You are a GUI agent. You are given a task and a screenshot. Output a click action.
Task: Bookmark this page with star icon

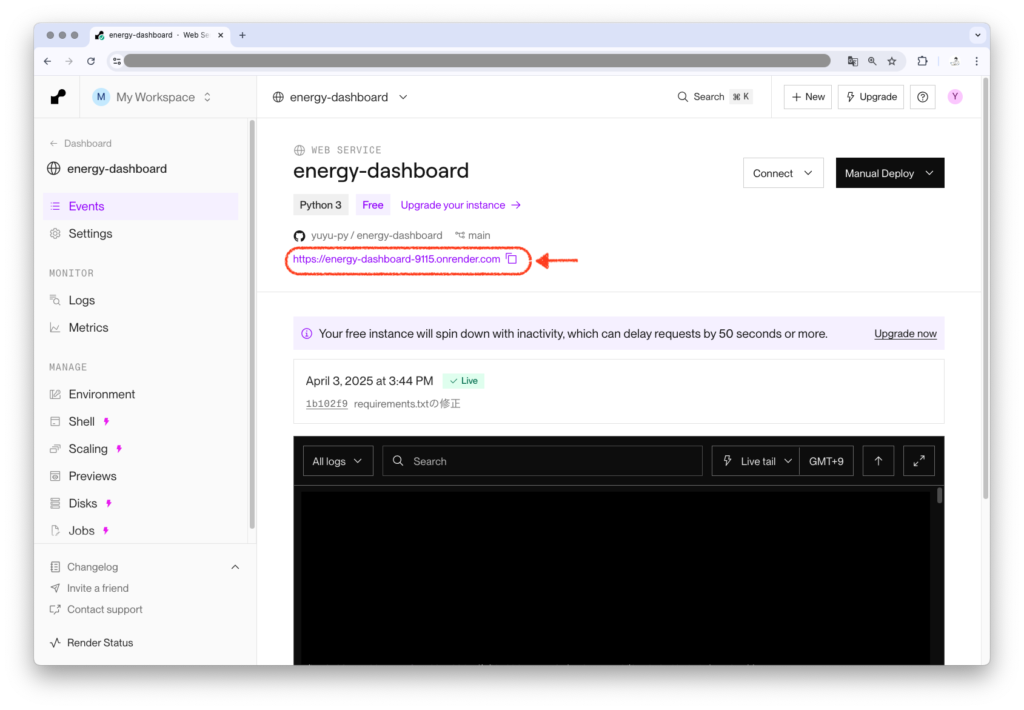pos(891,61)
